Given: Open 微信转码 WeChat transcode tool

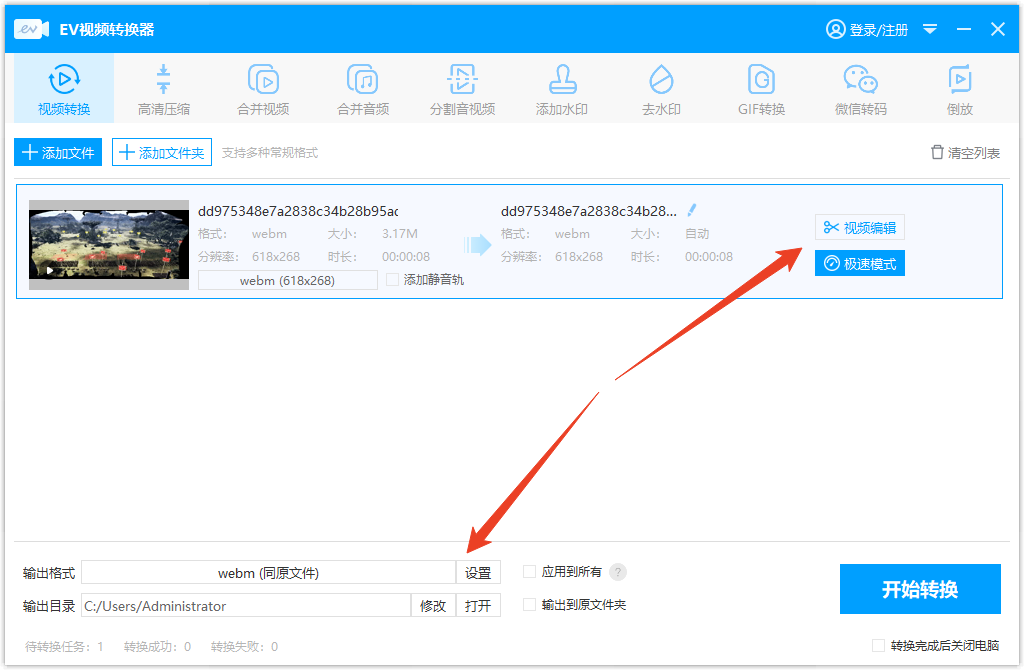Looking at the screenshot, I should click(x=861, y=89).
